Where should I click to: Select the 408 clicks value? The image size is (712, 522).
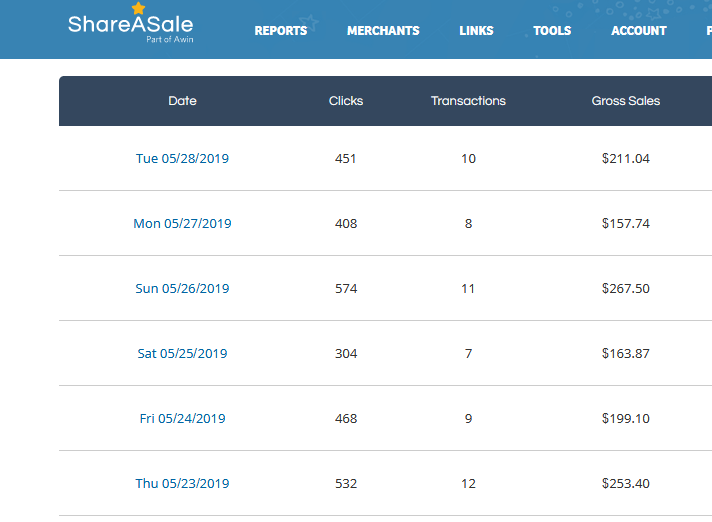point(346,223)
